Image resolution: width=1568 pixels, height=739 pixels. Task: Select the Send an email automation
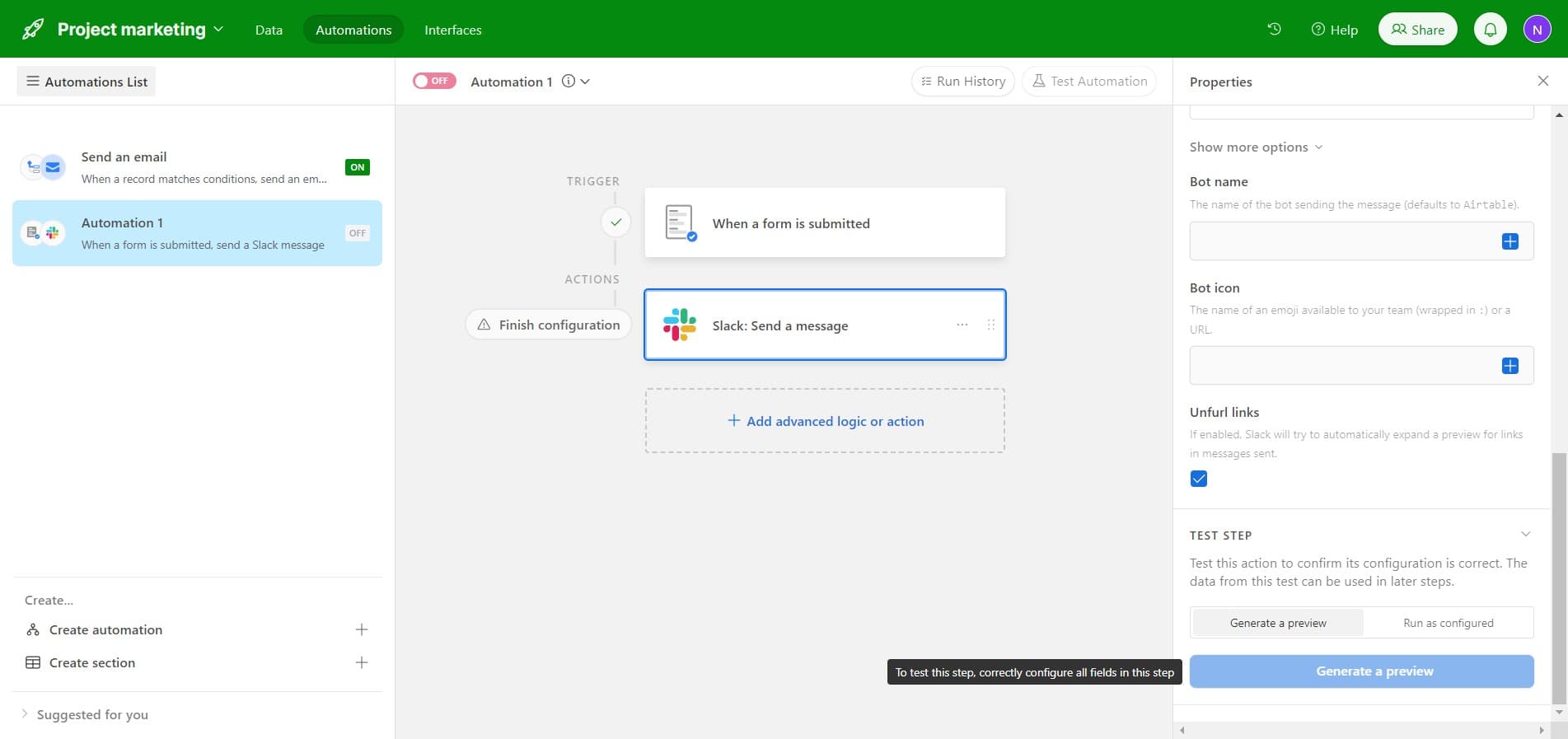click(x=197, y=167)
